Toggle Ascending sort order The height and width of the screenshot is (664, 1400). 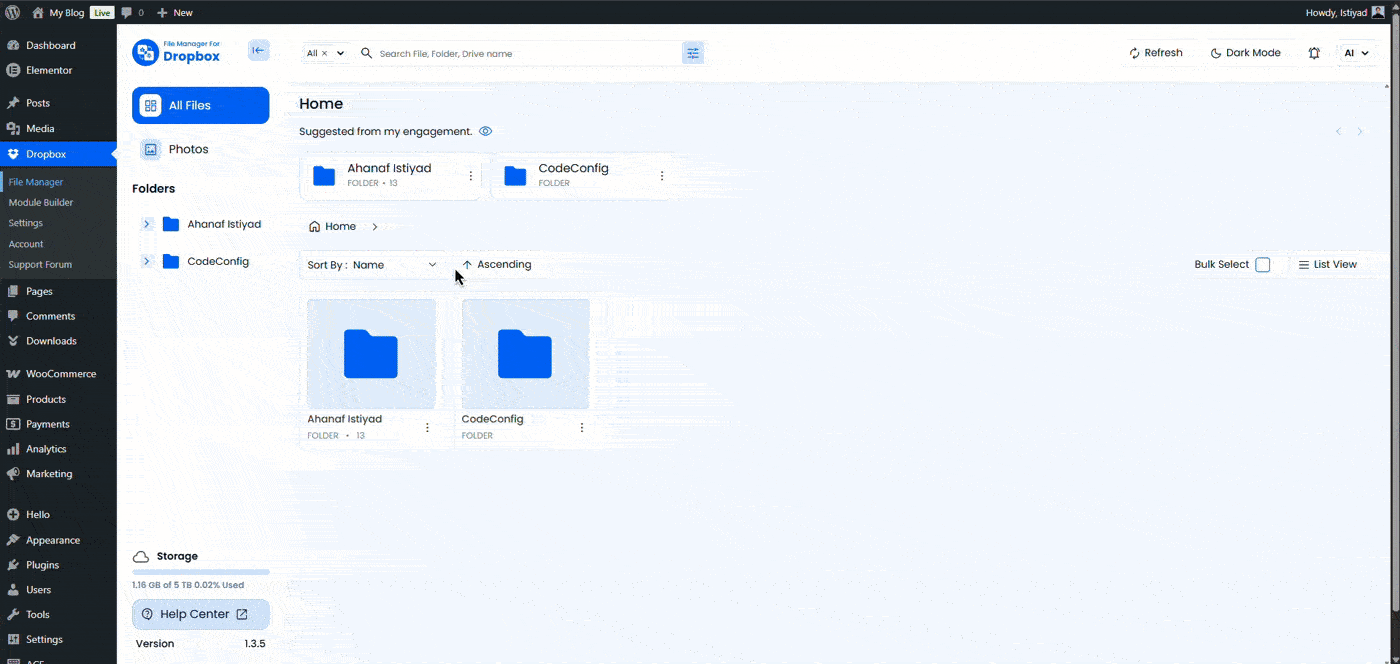pyautogui.click(x=497, y=264)
